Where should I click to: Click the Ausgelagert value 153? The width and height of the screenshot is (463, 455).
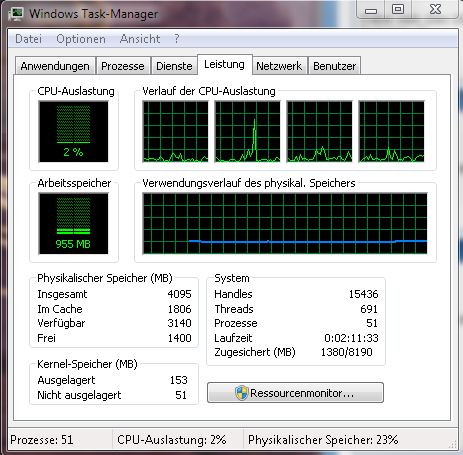[x=179, y=380]
